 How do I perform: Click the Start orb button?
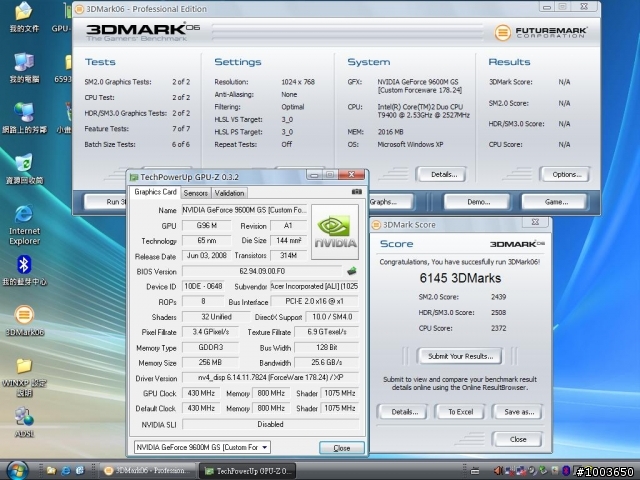click(17, 470)
